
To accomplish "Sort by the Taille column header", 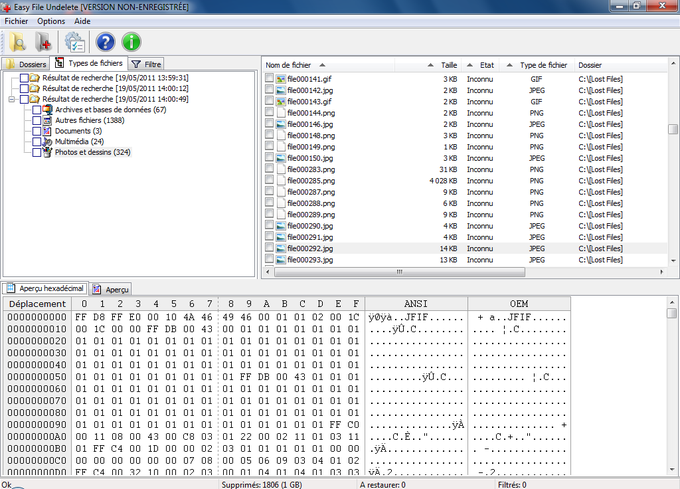I will click(x=428, y=65).
